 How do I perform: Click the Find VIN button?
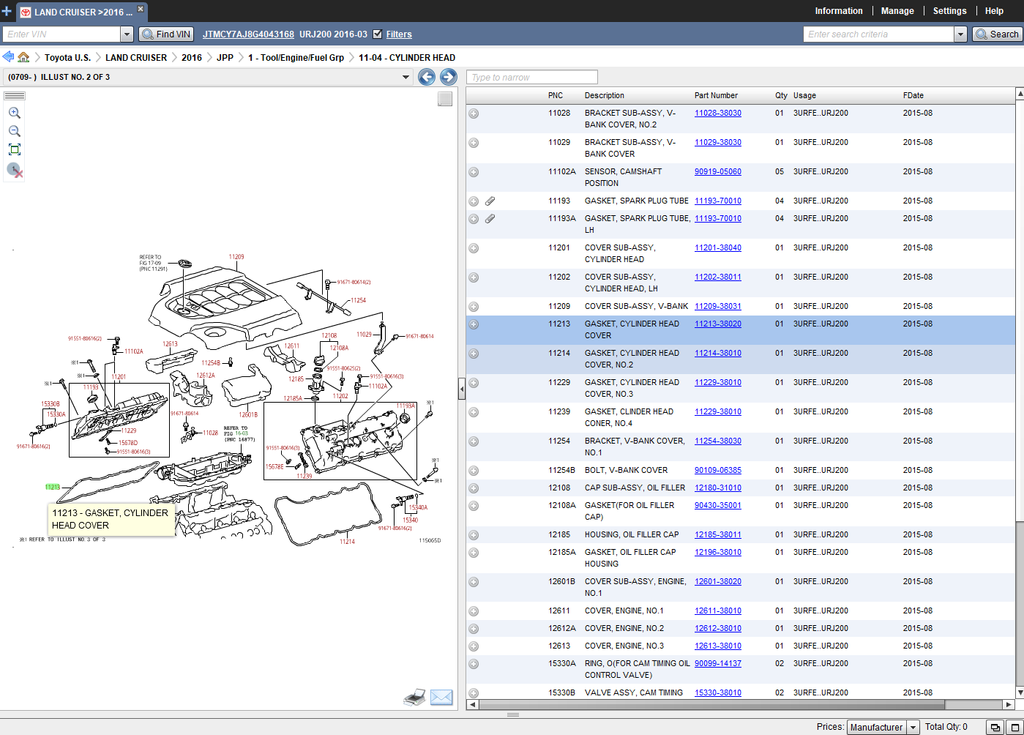[167, 34]
